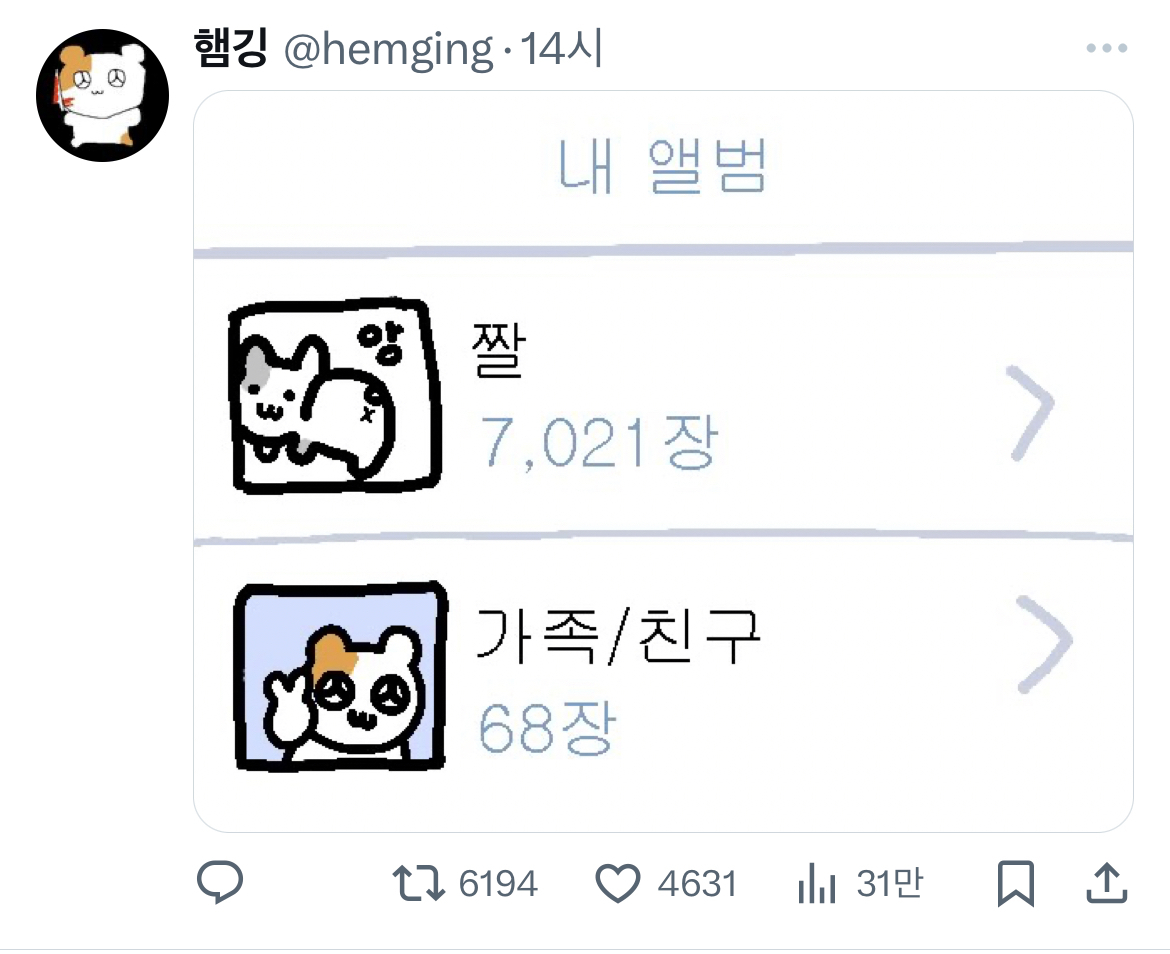Click the 6194 retweet count
1170x954 pixels.
point(498,884)
